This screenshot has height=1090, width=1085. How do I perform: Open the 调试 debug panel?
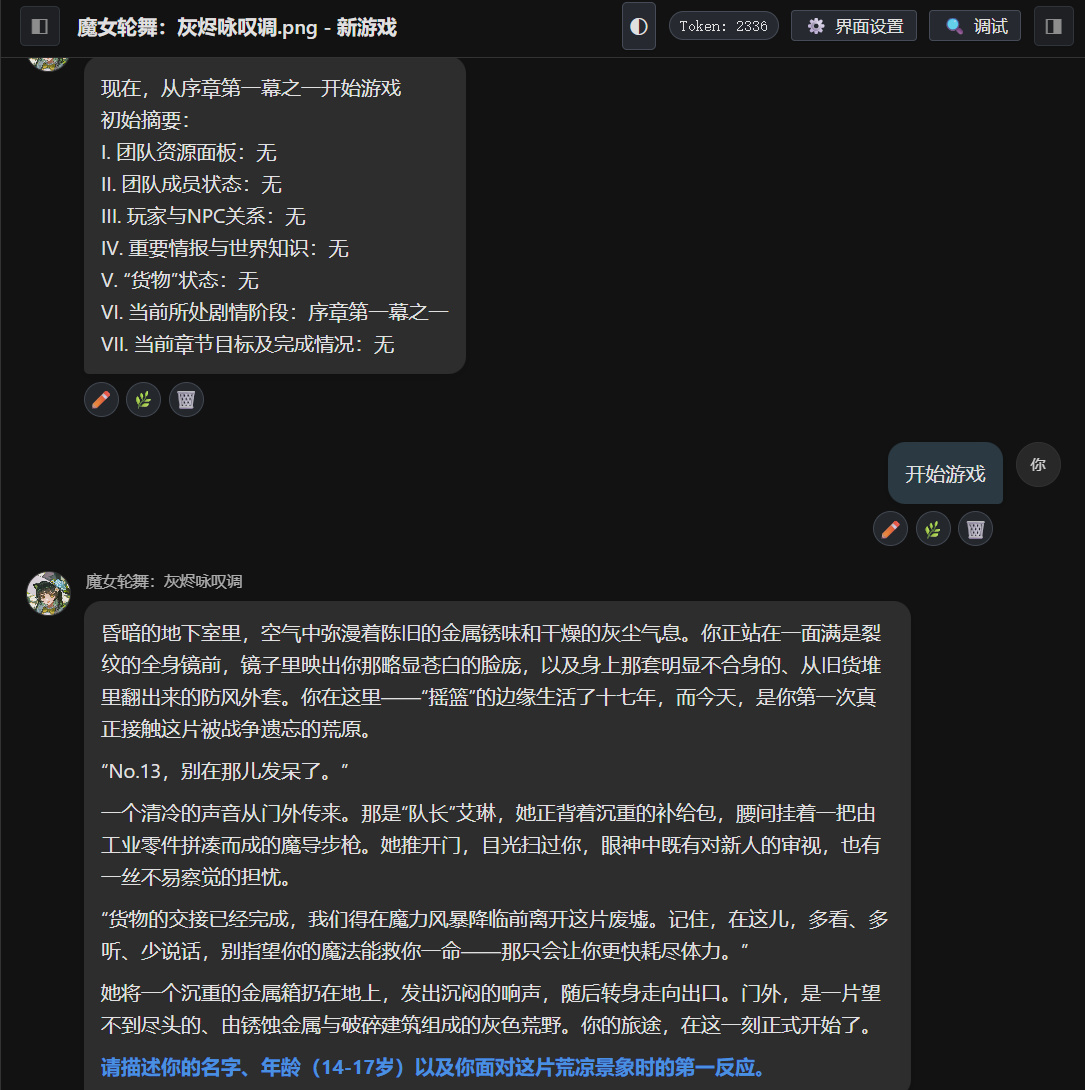tap(975, 26)
